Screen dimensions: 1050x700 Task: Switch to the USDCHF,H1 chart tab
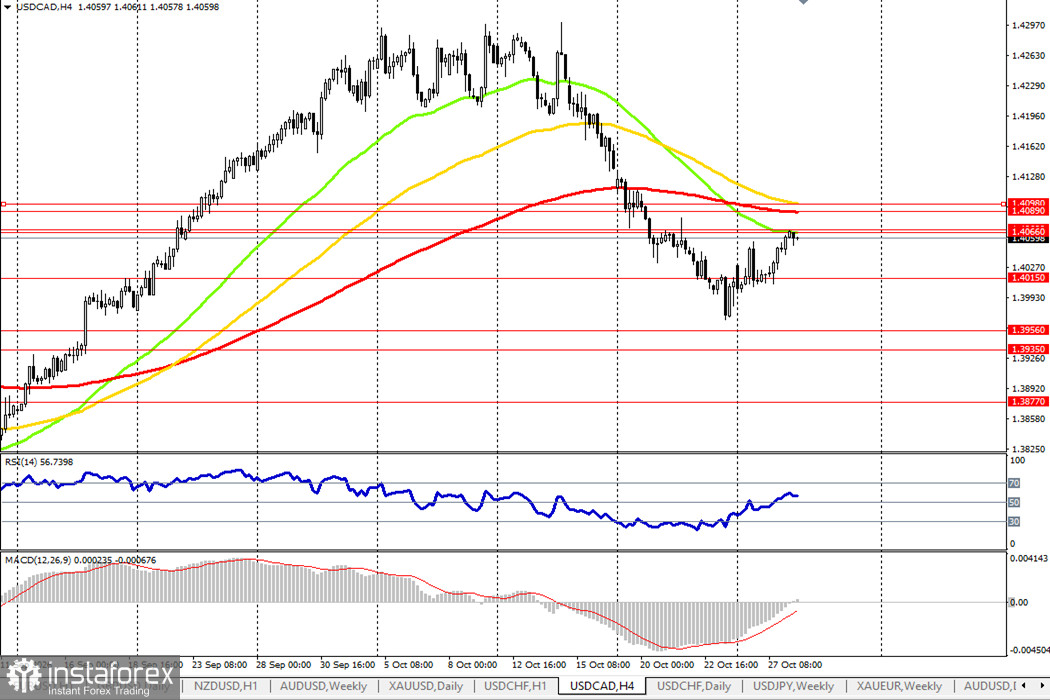pos(515,686)
